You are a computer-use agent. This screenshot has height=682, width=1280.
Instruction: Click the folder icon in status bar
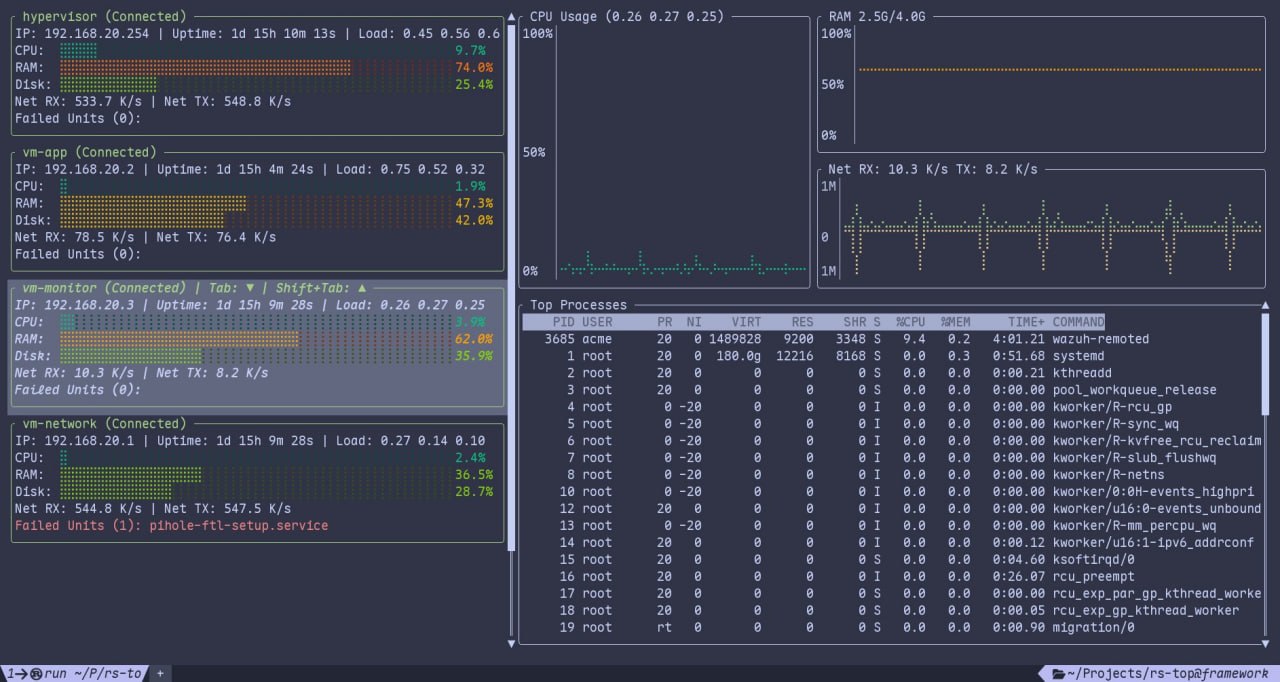[x=1058, y=674]
